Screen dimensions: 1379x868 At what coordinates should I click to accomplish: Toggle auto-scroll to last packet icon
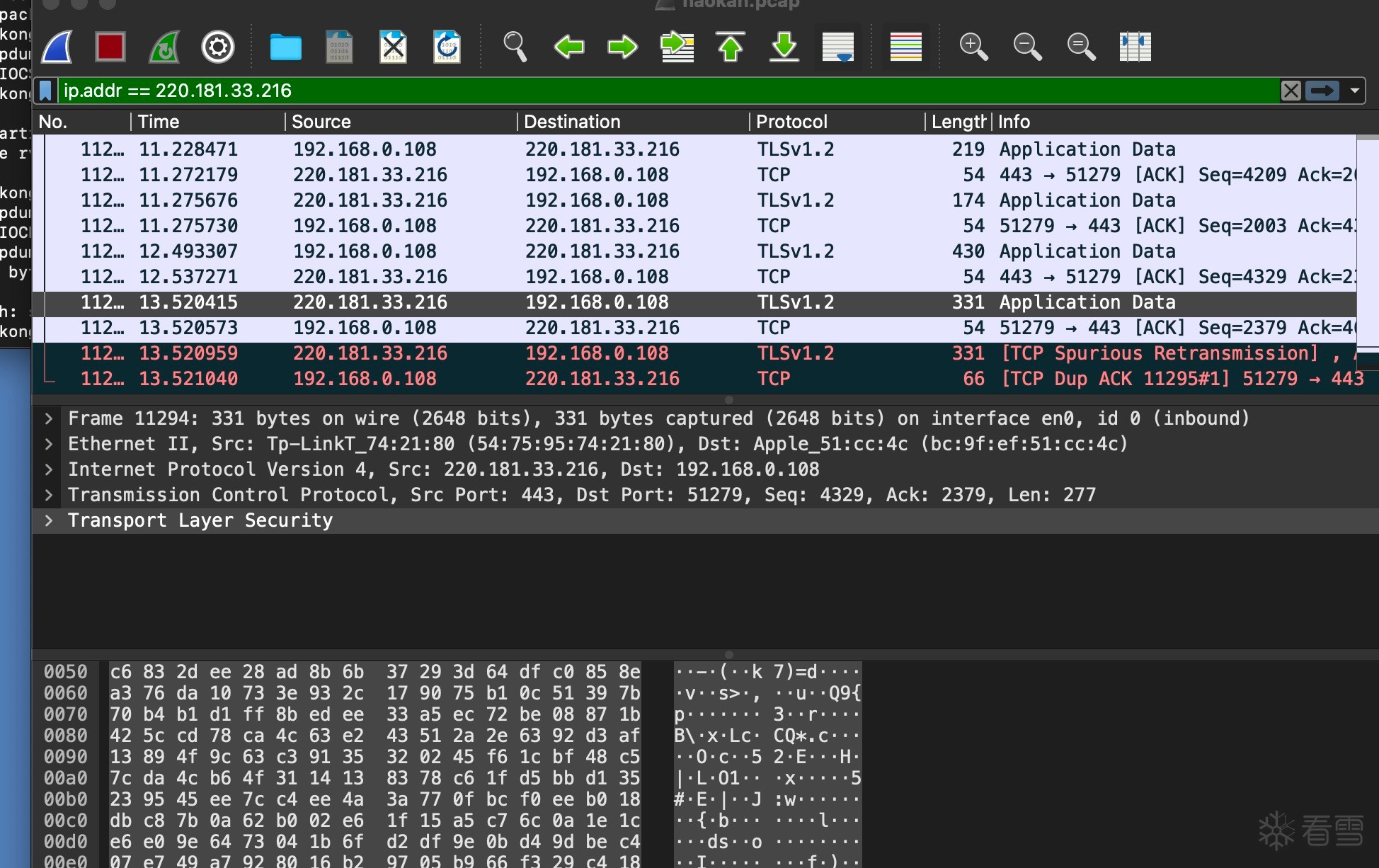click(x=838, y=47)
